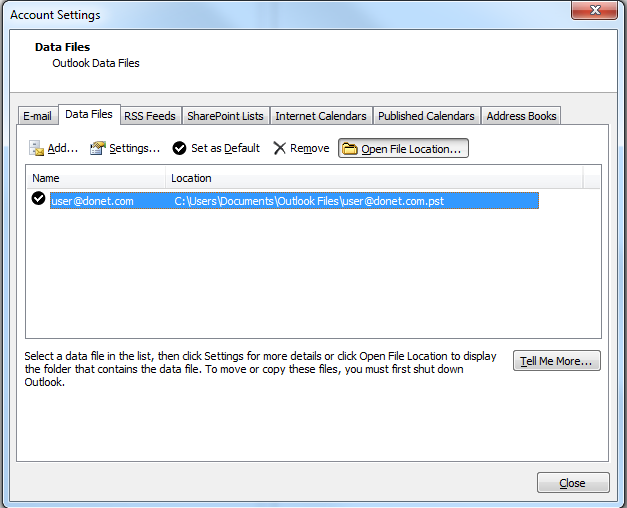
Task: Click the Settings icon in the toolbar
Action: coord(98,148)
